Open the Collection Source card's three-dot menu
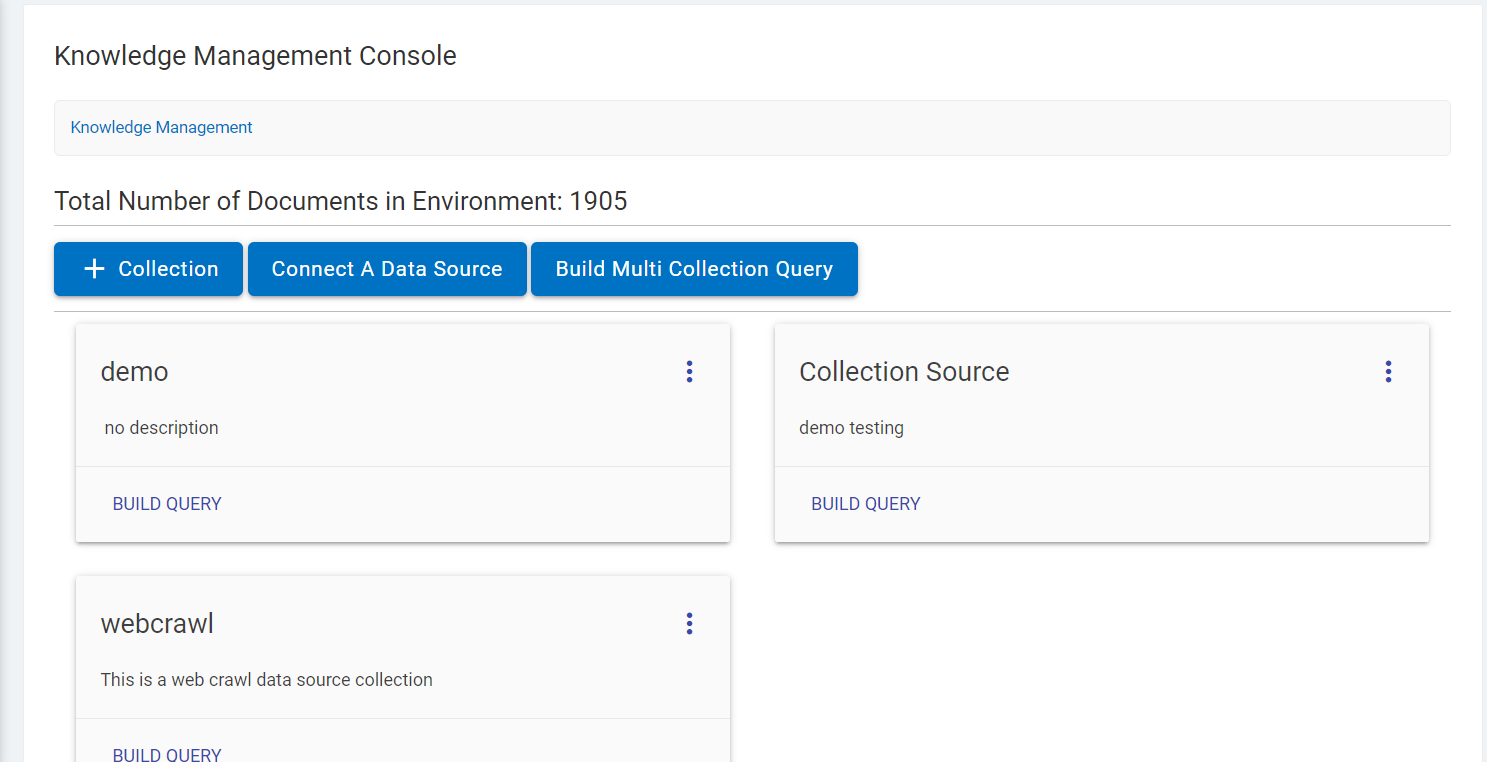Screen dimensions: 1487x762 pos(1388,372)
